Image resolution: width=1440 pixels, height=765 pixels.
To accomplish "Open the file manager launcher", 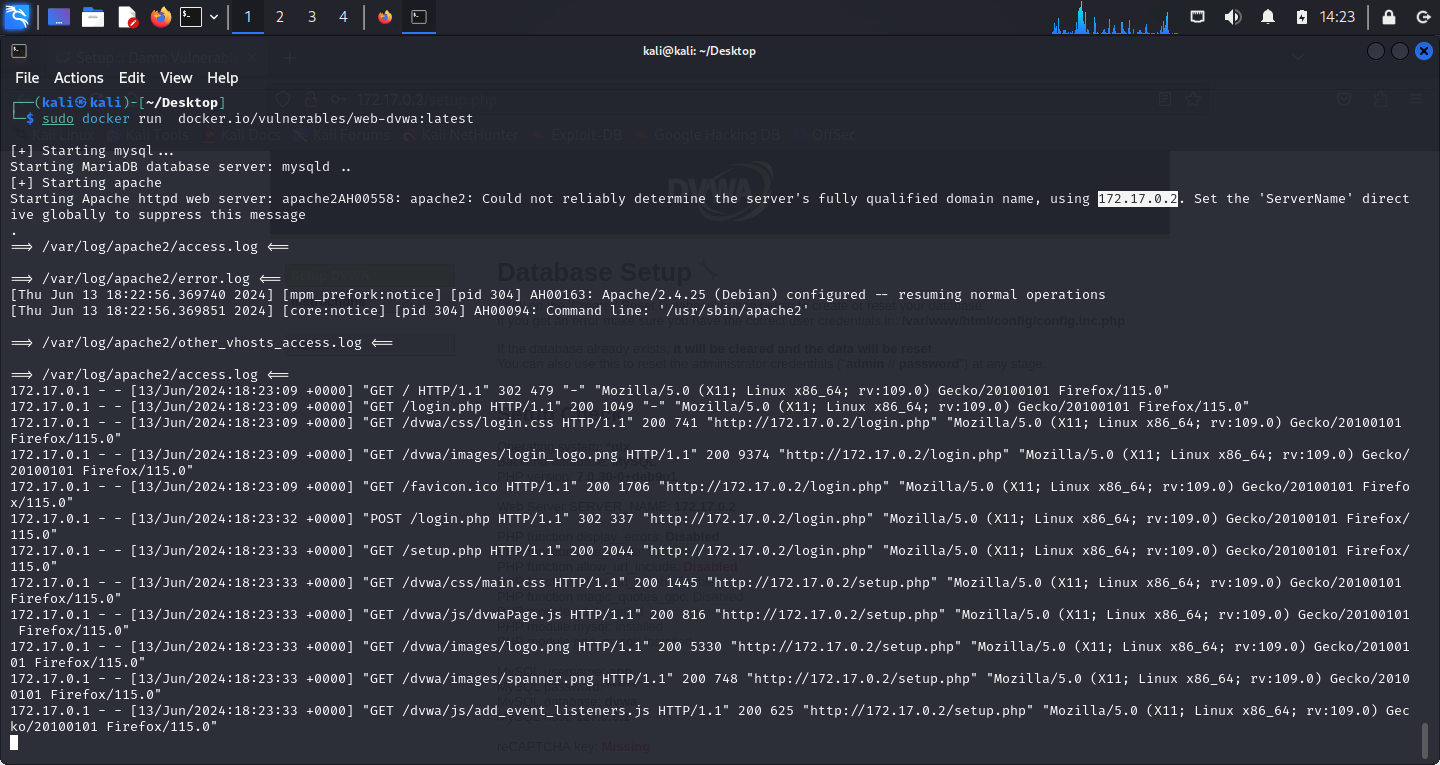I will click(93, 17).
